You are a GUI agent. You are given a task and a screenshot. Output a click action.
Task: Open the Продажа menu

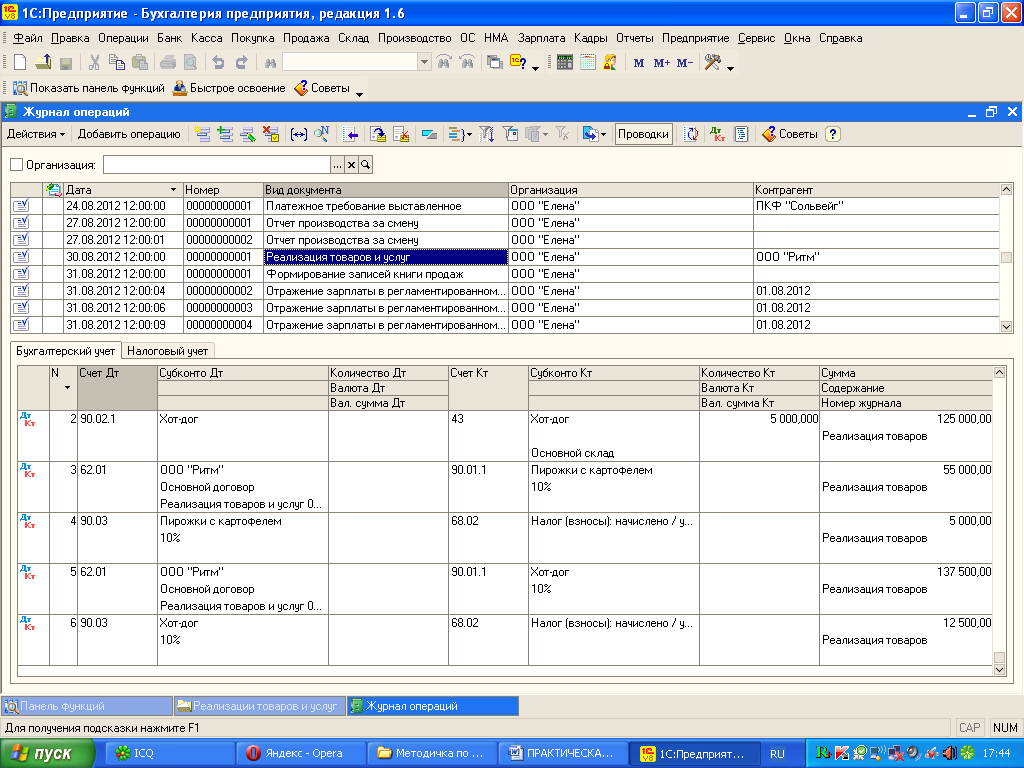(x=306, y=38)
